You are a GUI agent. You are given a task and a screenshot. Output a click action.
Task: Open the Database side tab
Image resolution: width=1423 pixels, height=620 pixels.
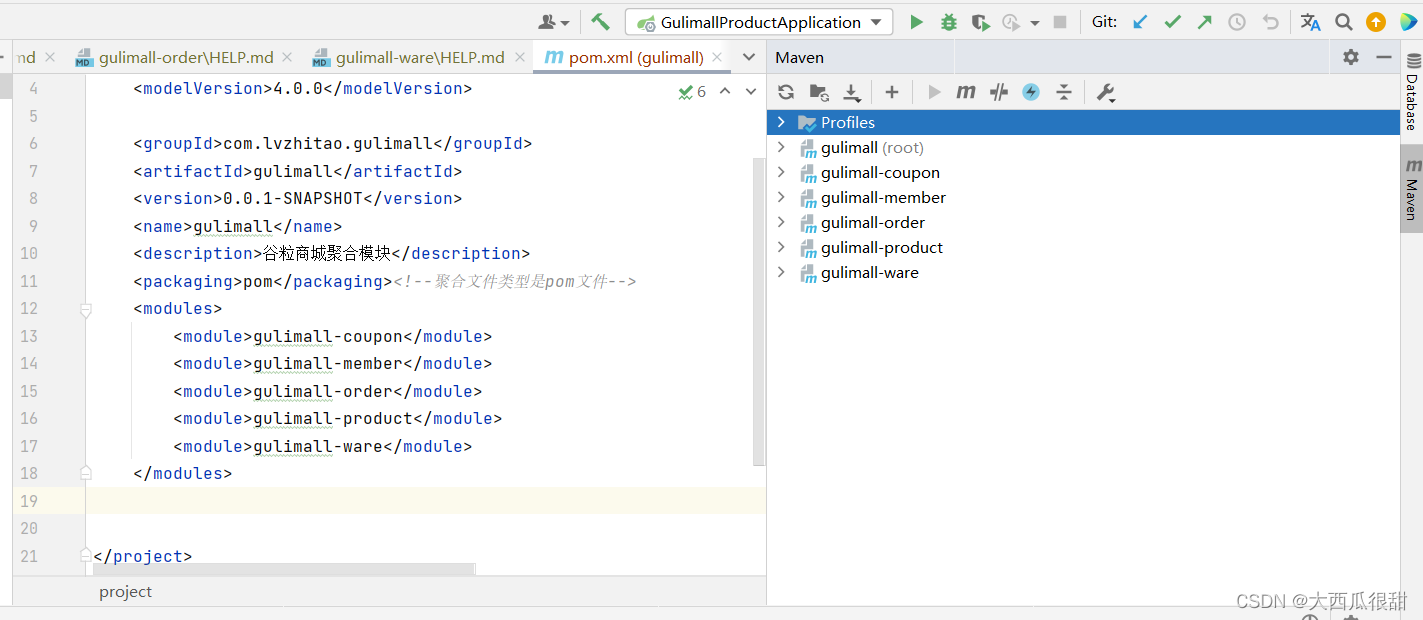(1412, 90)
